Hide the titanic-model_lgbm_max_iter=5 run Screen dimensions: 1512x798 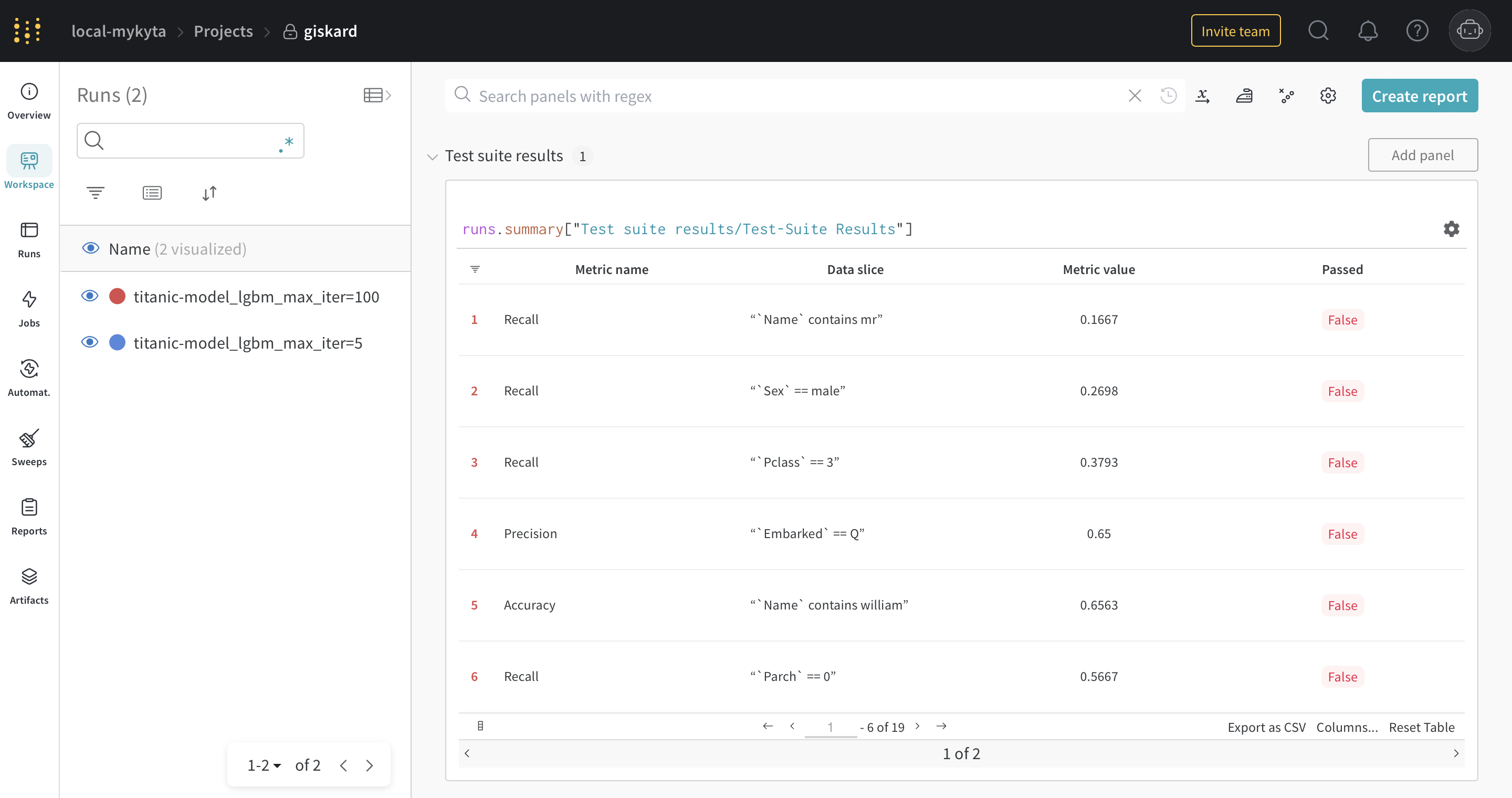click(x=89, y=342)
